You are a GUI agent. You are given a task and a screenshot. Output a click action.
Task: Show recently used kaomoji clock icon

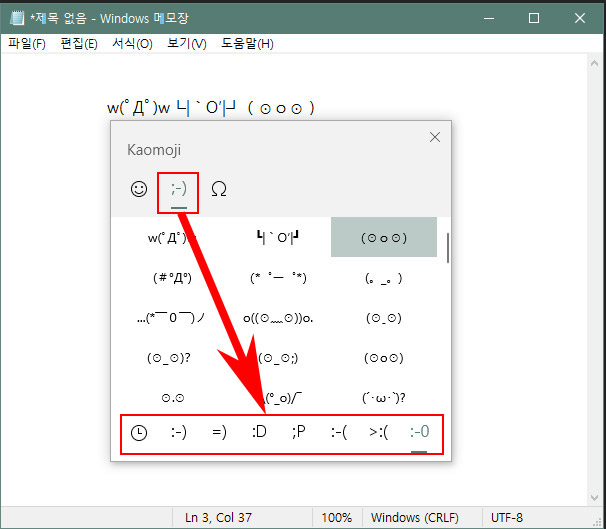139,432
